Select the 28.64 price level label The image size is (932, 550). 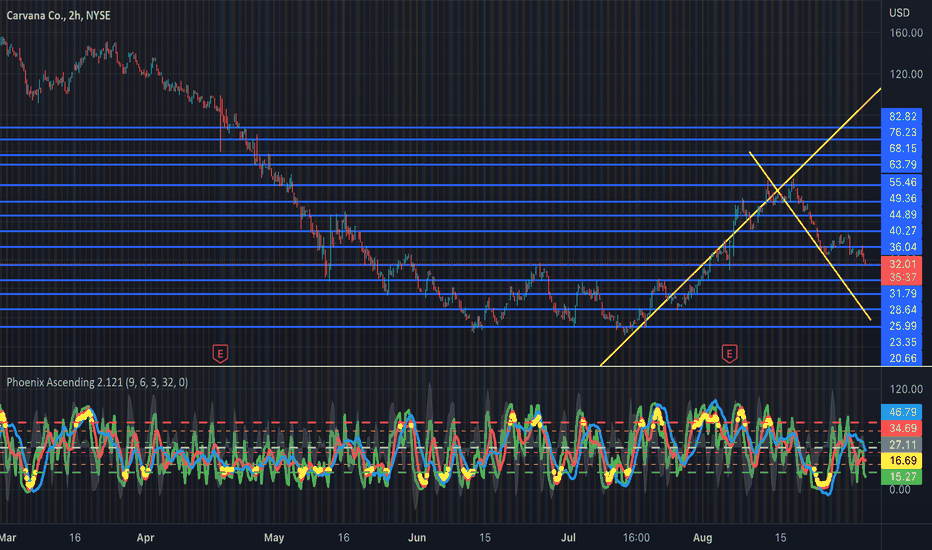[902, 310]
